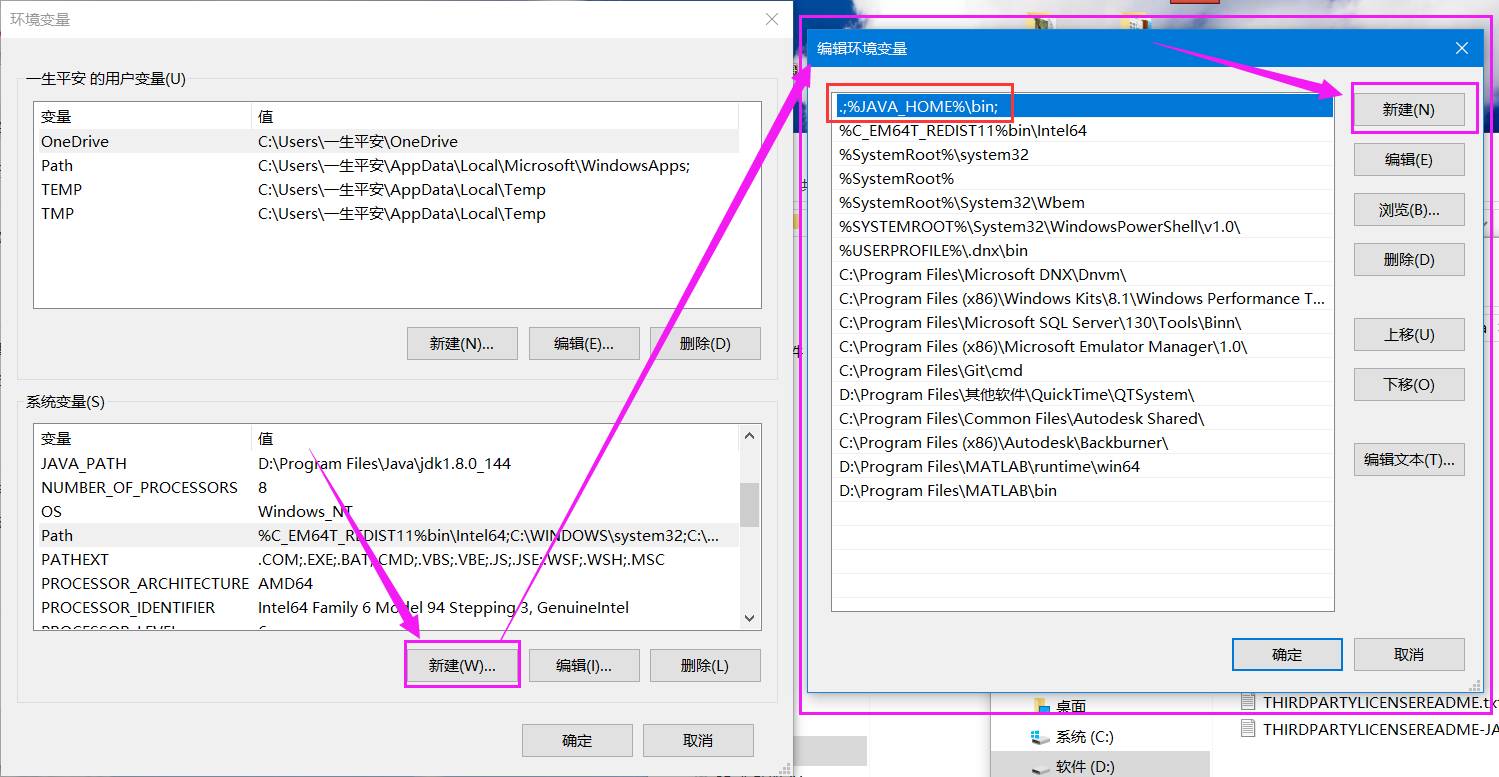Image resolution: width=1499 pixels, height=777 pixels.
Task: Move entry down with 下移(O)
Action: [1408, 385]
